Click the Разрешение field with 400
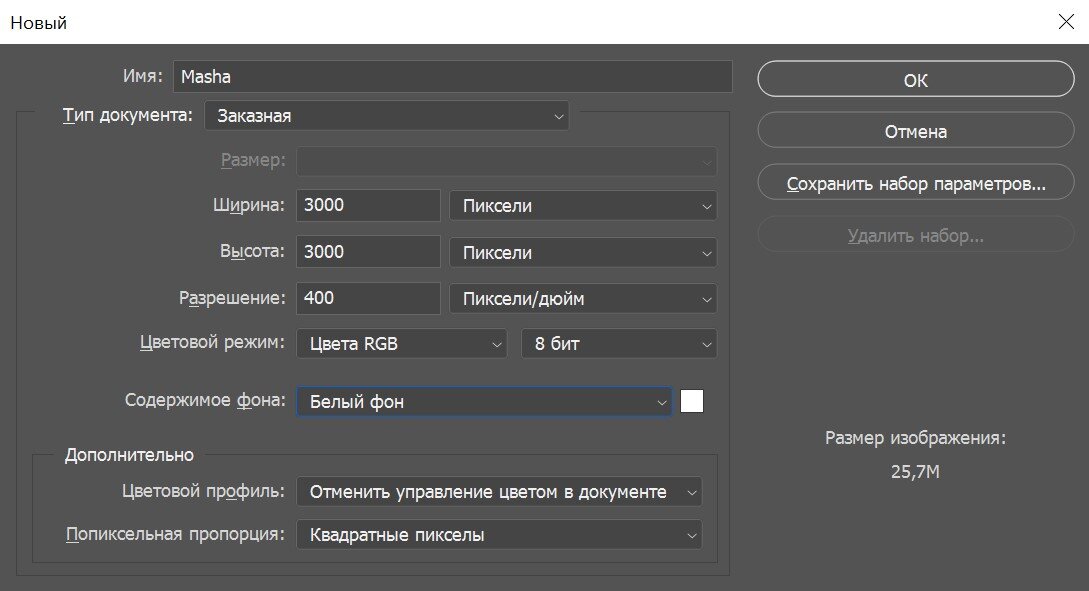Image resolution: width=1089 pixels, height=591 pixels. click(368, 298)
